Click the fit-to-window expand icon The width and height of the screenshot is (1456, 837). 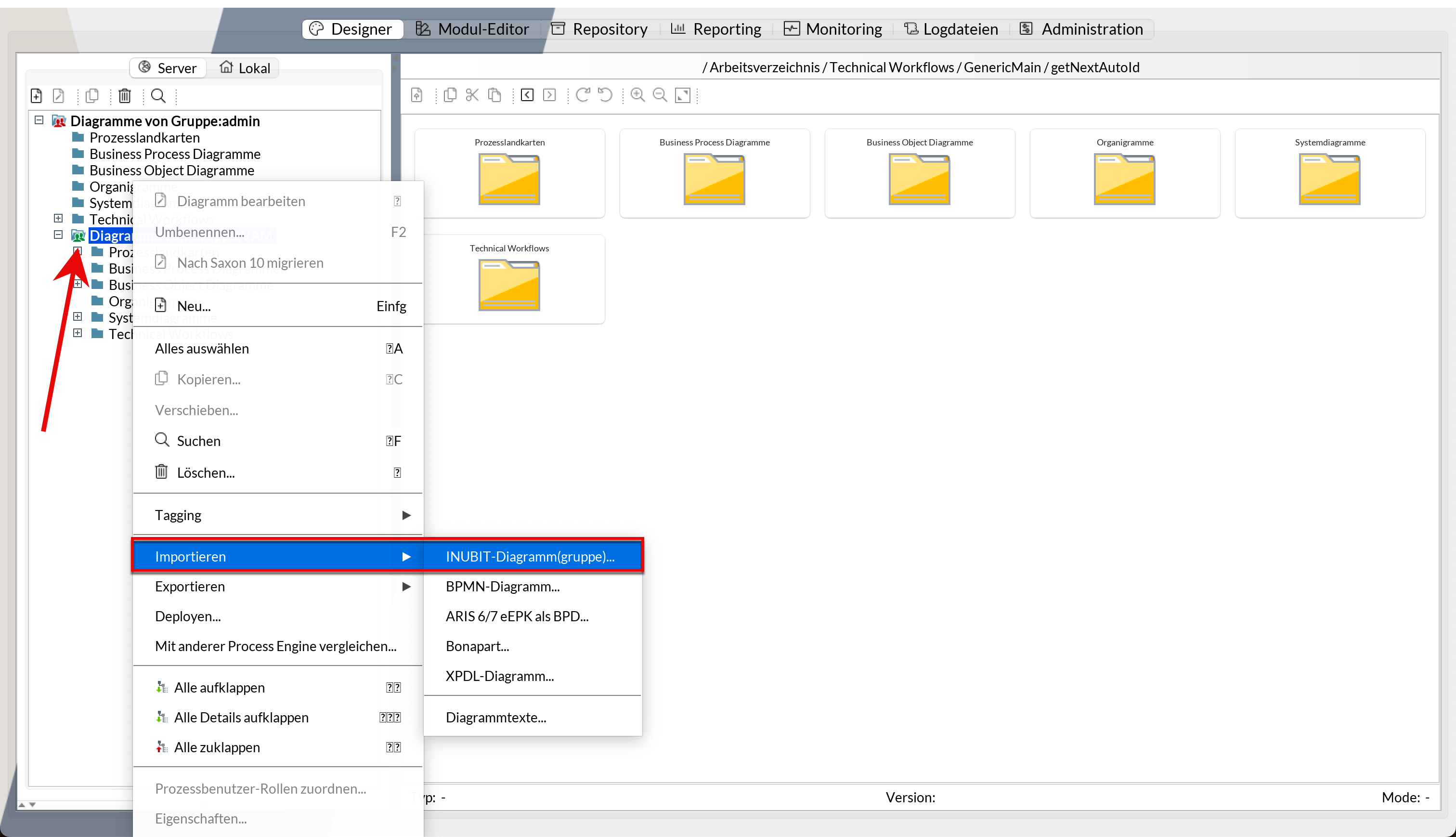[683, 95]
